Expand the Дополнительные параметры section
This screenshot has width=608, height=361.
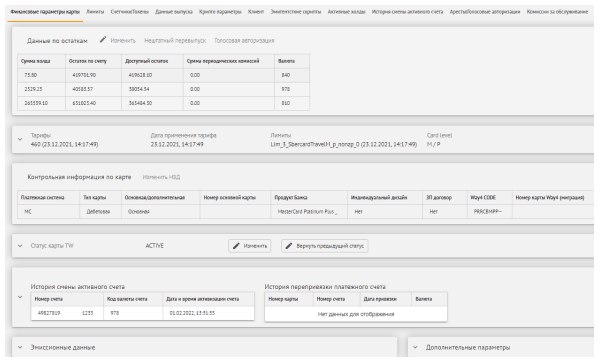tap(415, 347)
